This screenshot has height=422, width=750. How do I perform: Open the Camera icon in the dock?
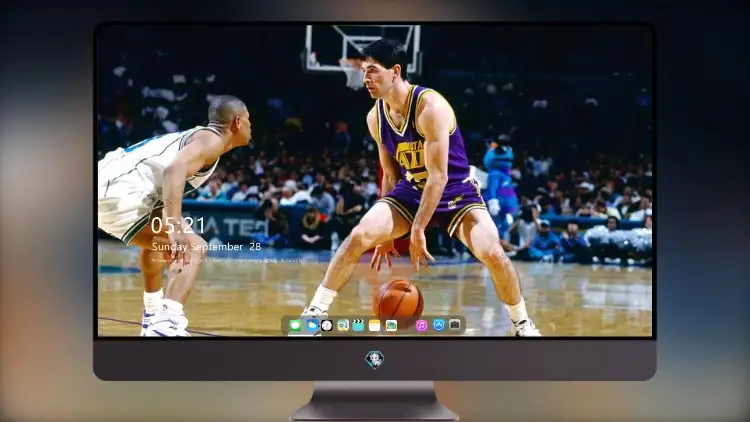pos(455,325)
